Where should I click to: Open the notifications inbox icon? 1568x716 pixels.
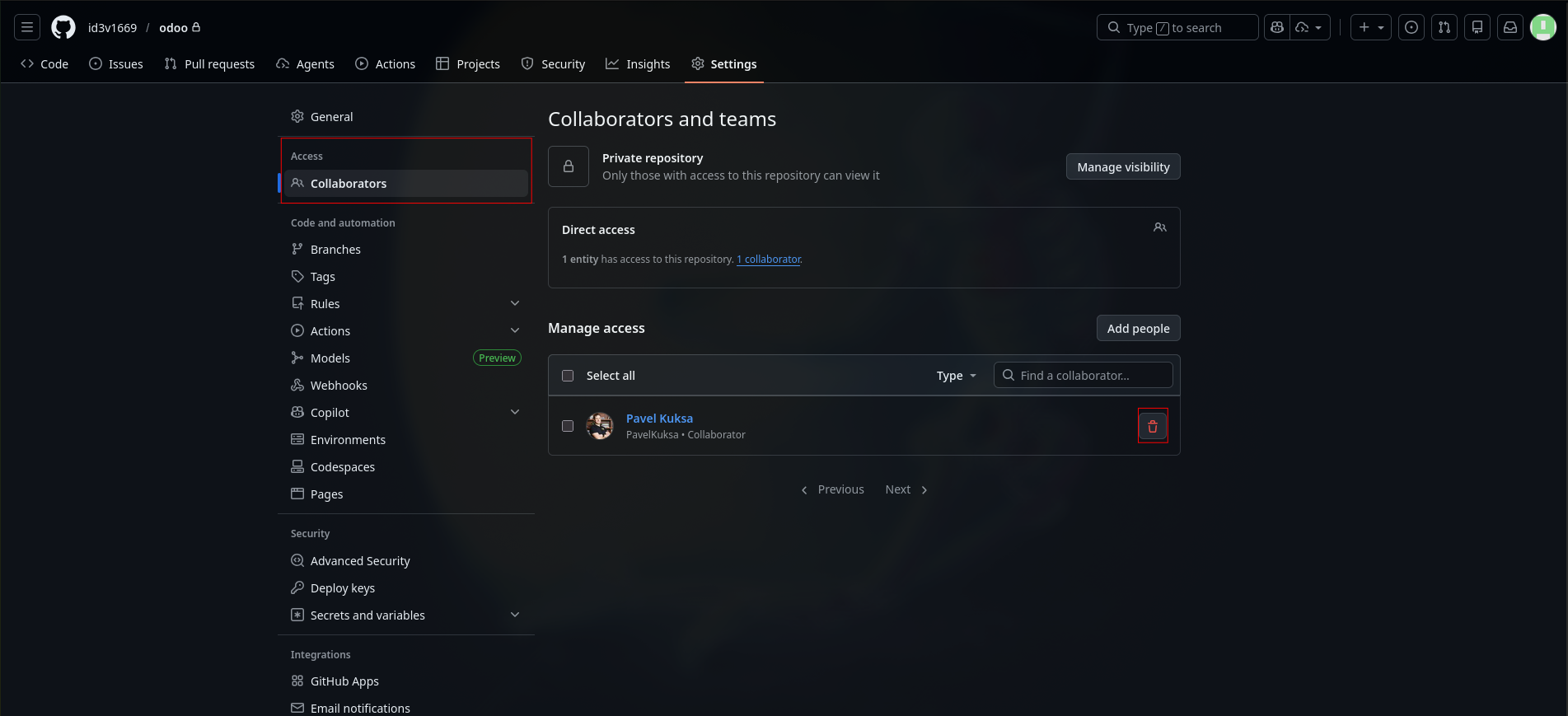[x=1510, y=27]
